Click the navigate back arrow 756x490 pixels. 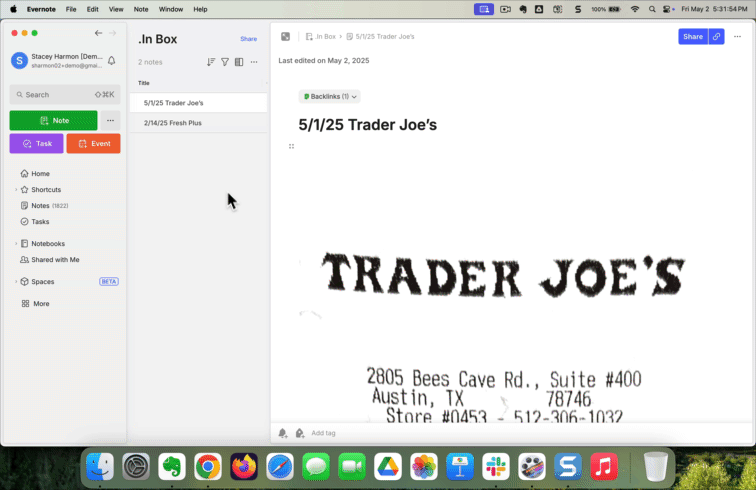point(98,33)
